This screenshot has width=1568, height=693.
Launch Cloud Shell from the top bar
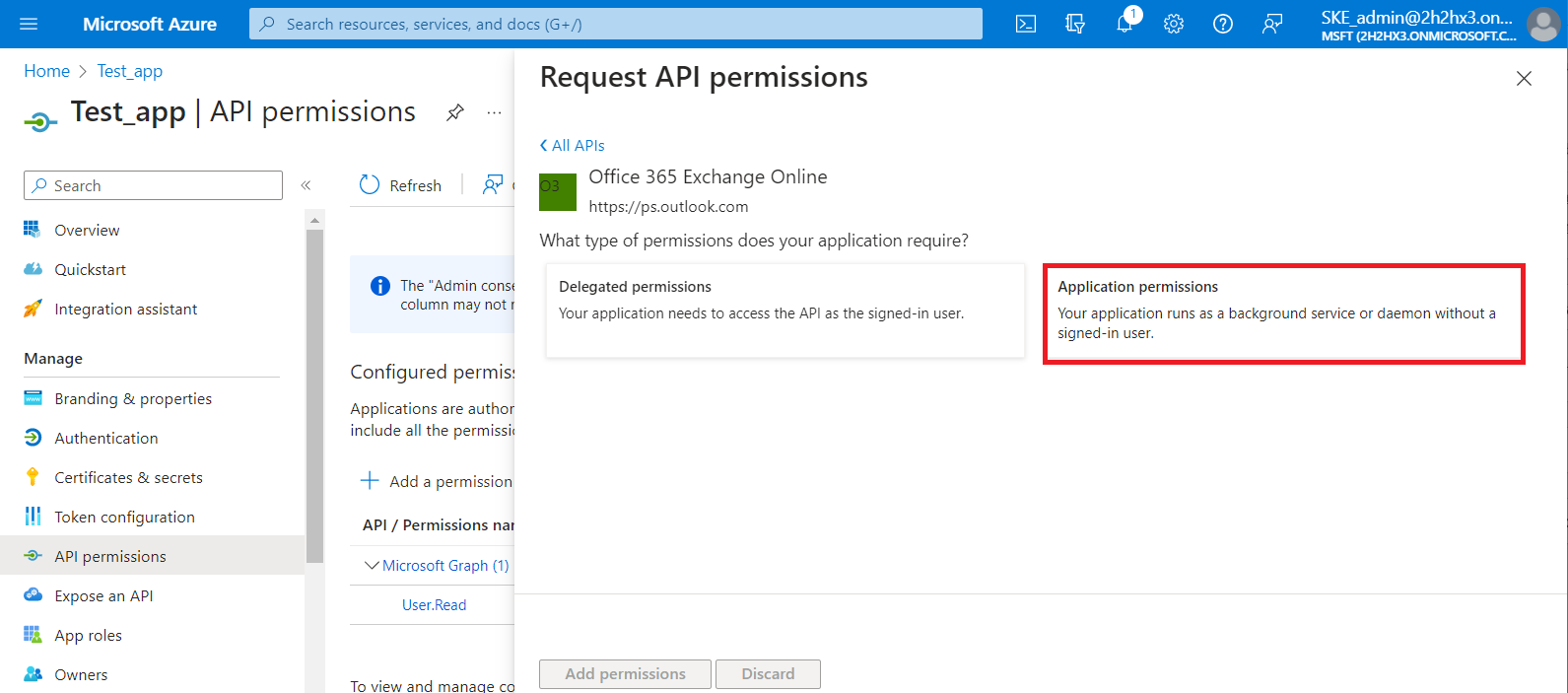pyautogui.click(x=1026, y=24)
